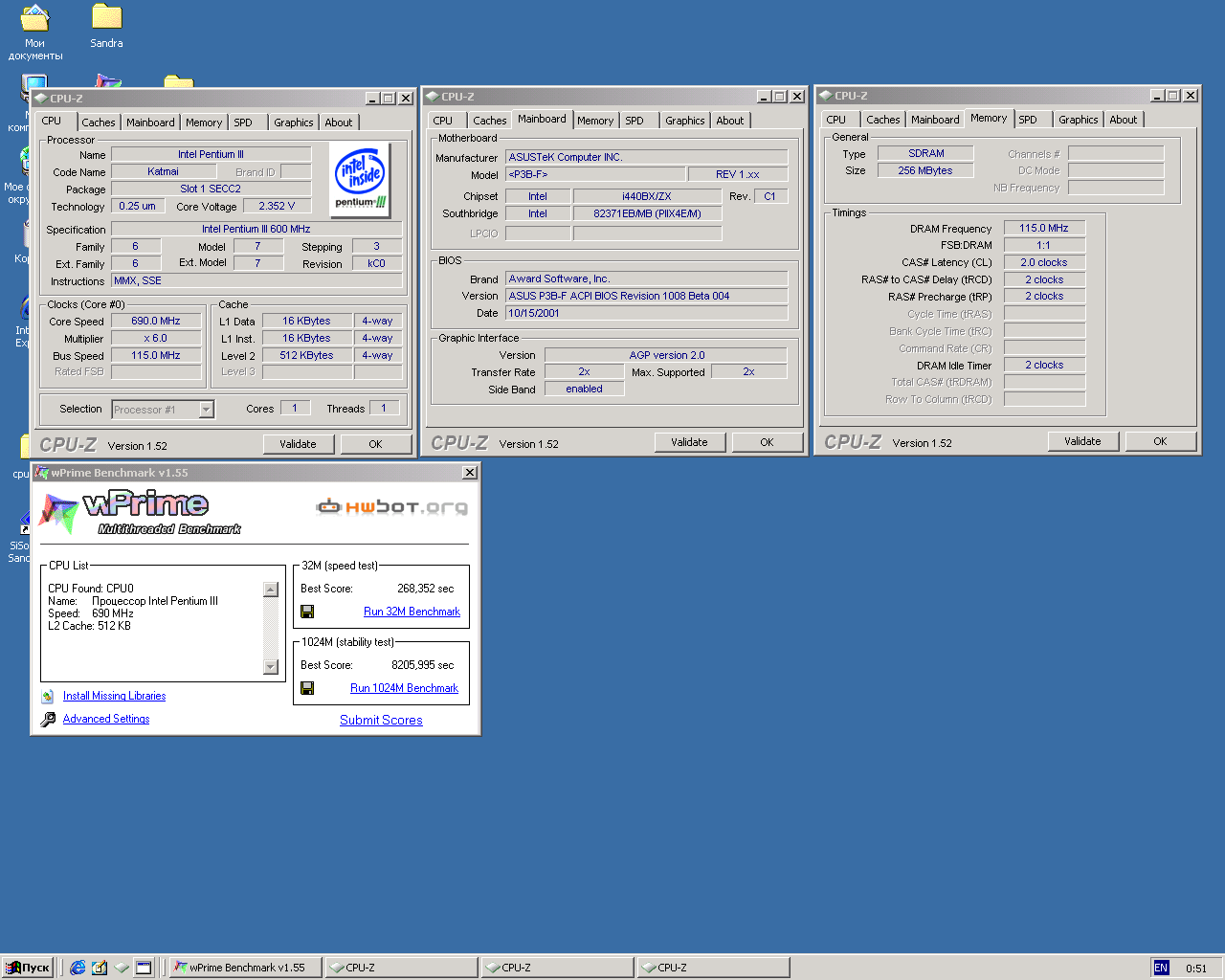Click the Submit Scores link
The width and height of the screenshot is (1225, 980).
(381, 721)
